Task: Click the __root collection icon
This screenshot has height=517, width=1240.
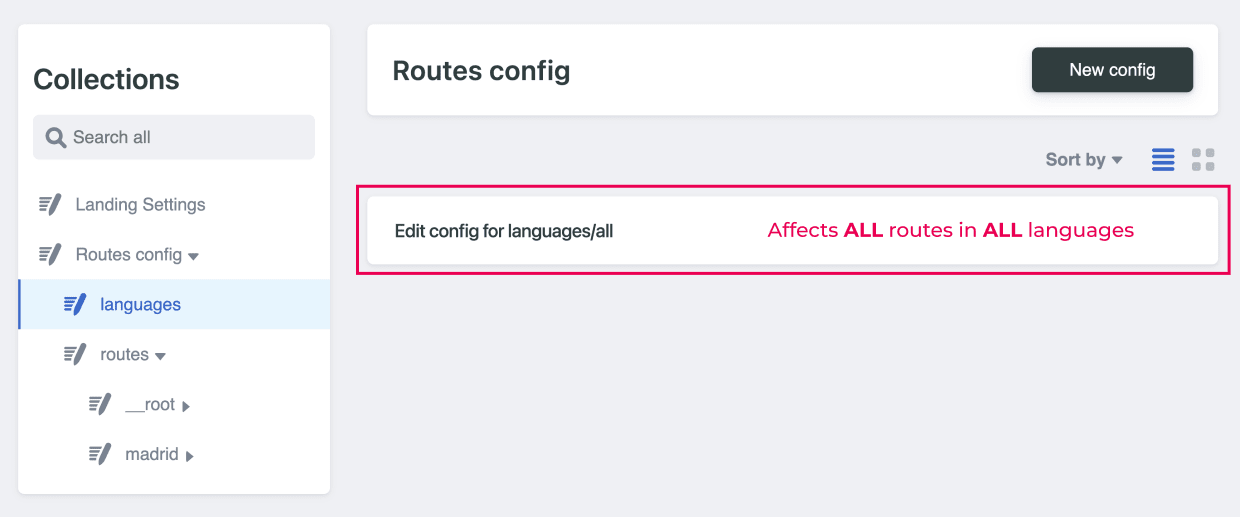Action: click(x=100, y=404)
